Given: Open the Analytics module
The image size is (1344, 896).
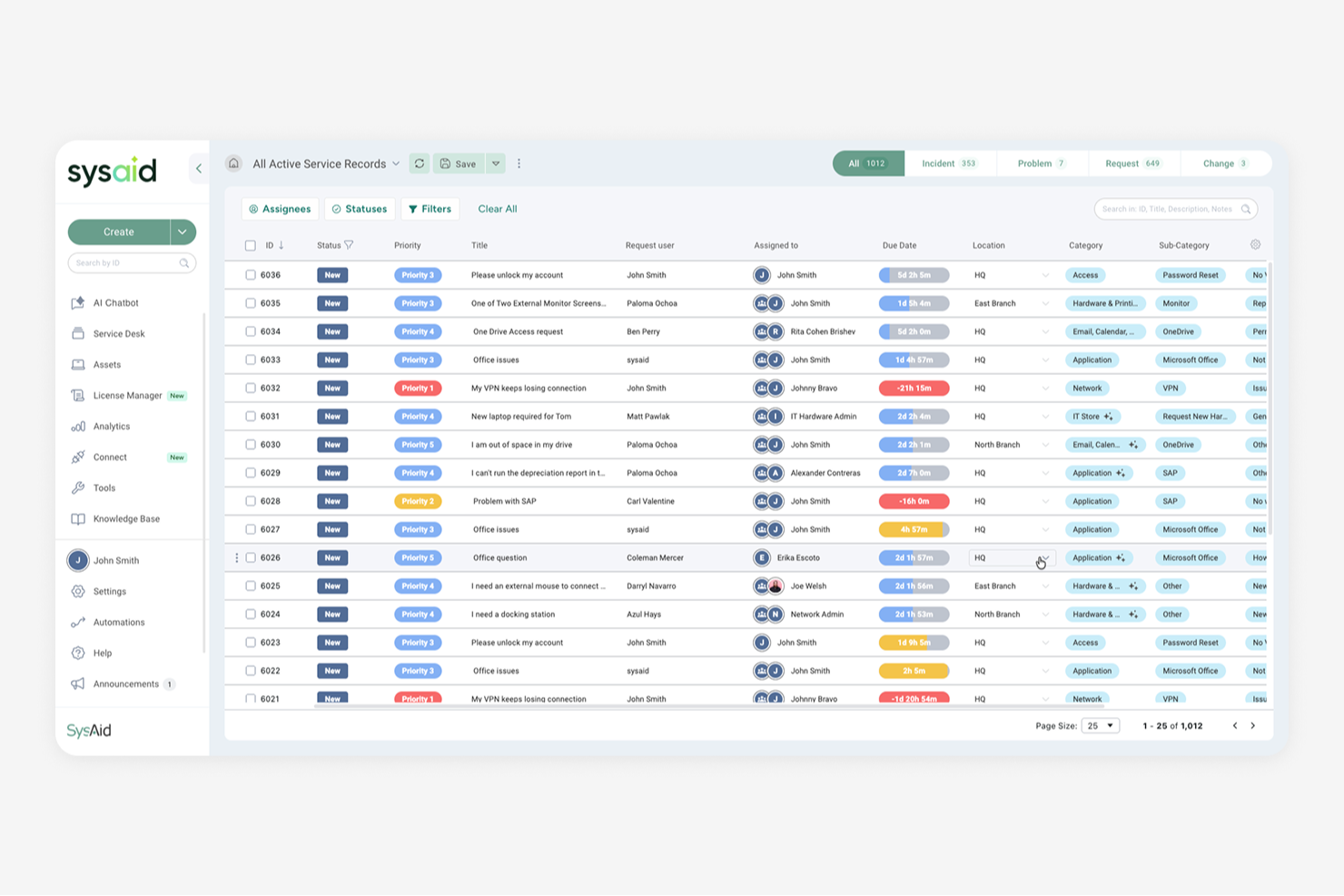Looking at the screenshot, I should pyautogui.click(x=112, y=426).
